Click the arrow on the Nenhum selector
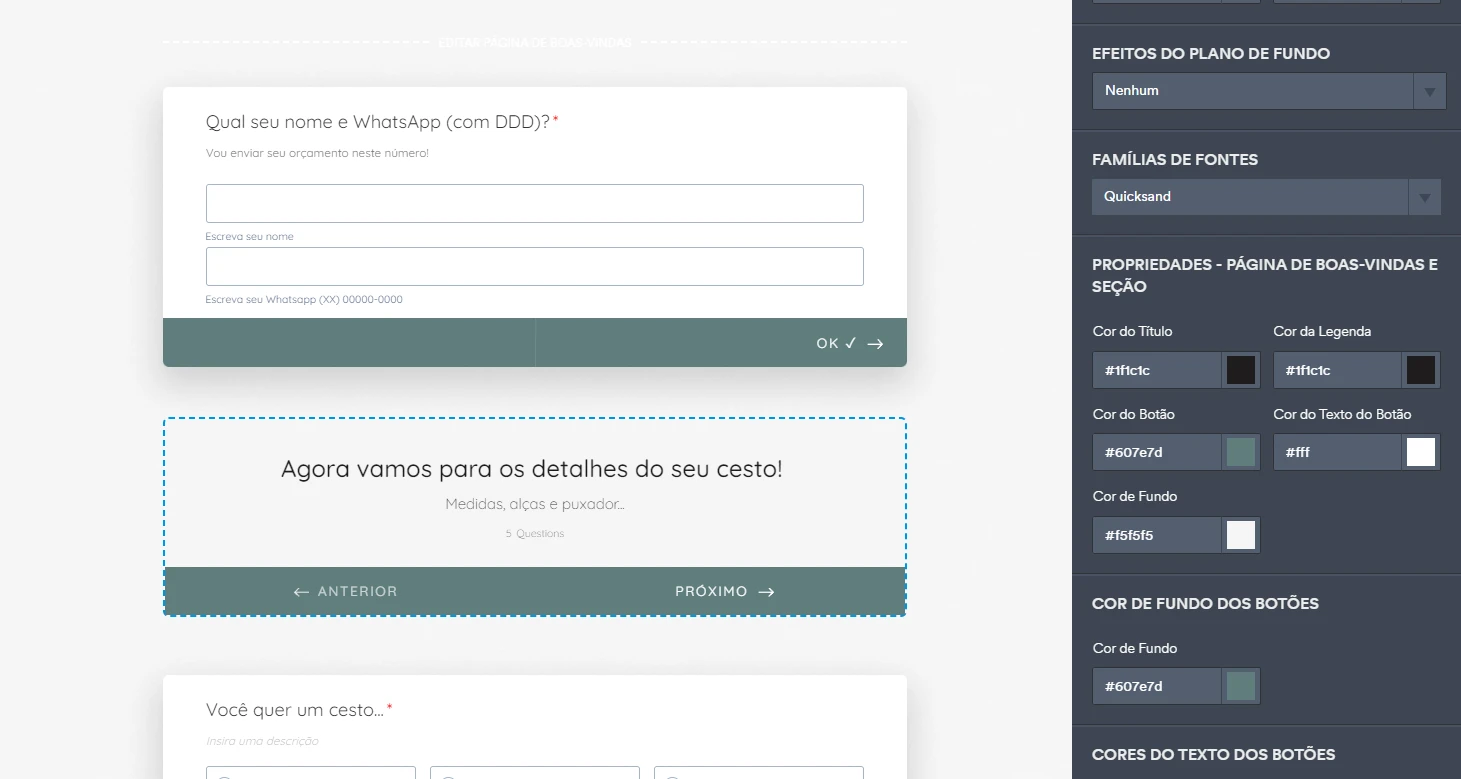This screenshot has width=1461, height=779. [1430, 90]
